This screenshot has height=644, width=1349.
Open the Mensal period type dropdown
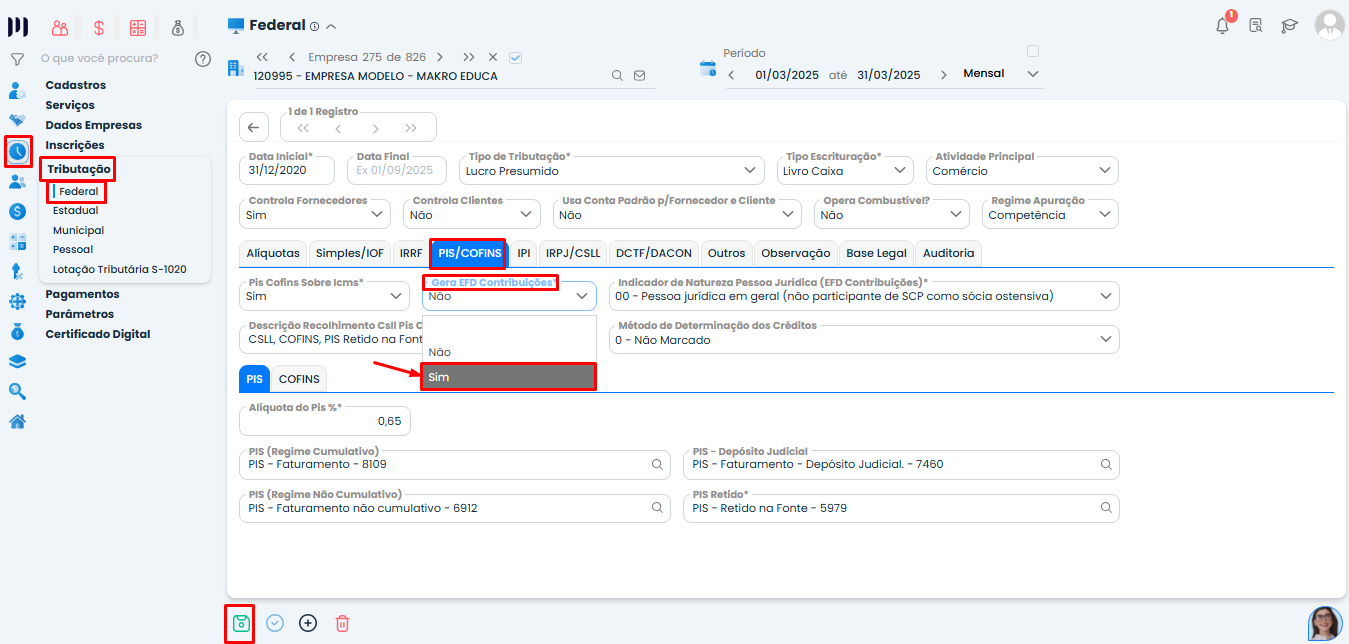1001,74
